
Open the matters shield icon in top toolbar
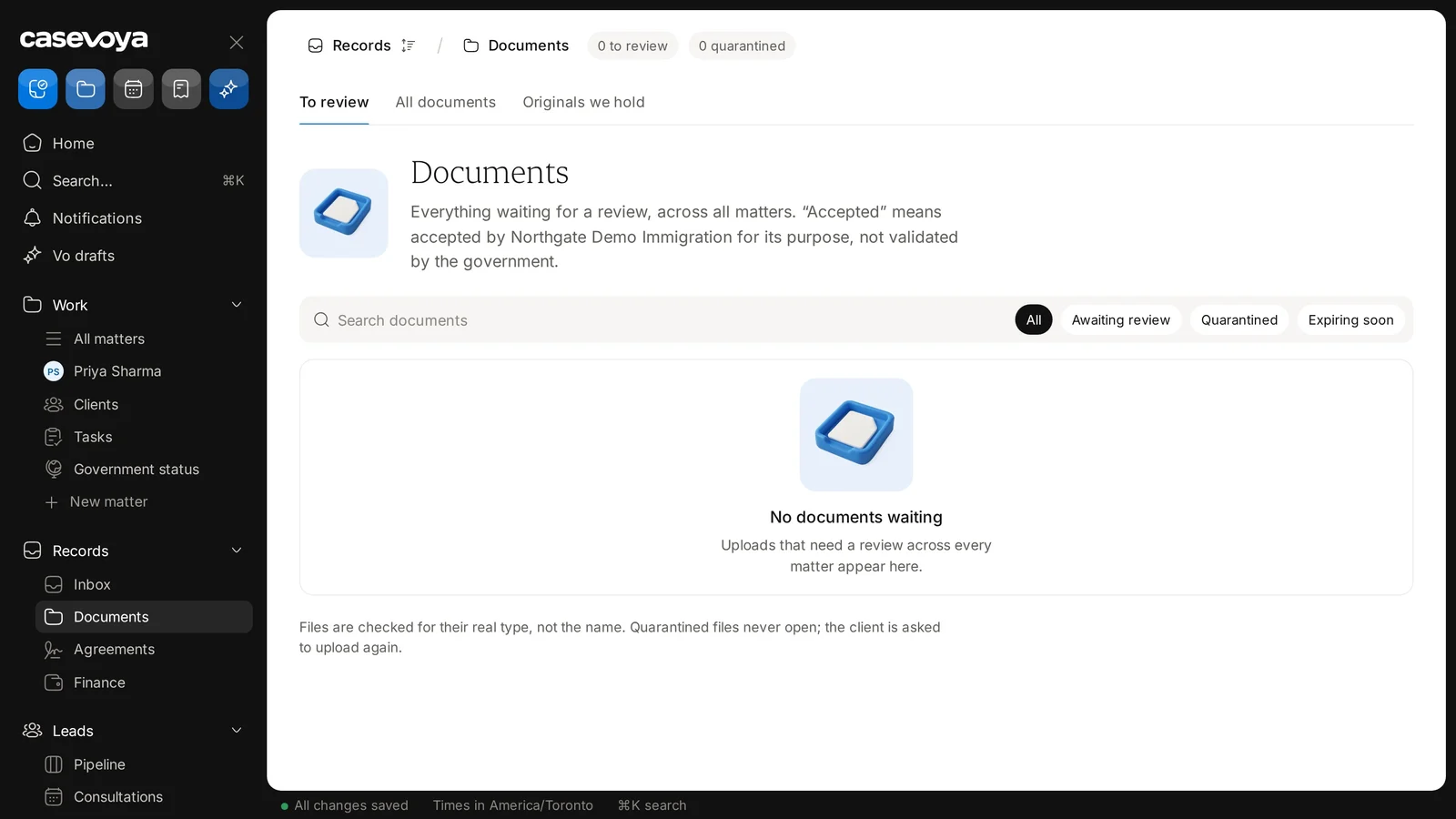[x=37, y=89]
